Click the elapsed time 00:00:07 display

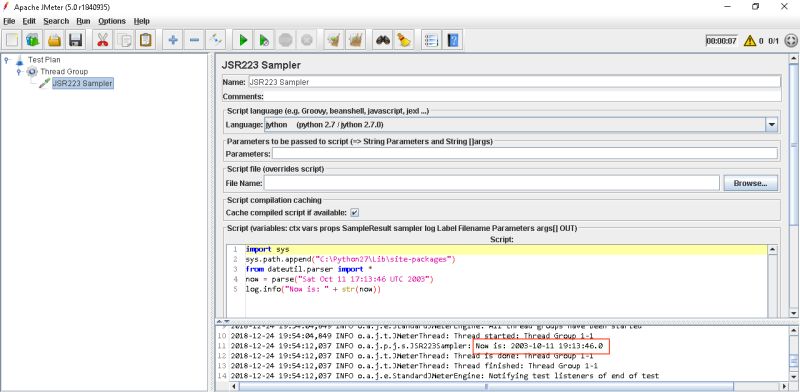721,41
